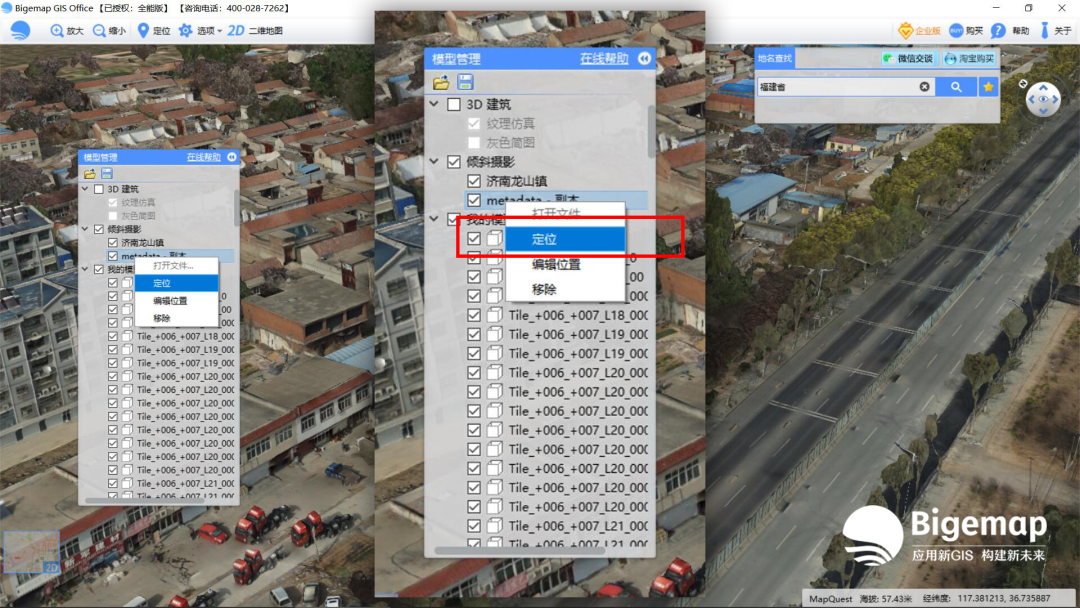Activate the 缩小 zoom-out tool
The height and width of the screenshot is (608, 1080).
pyautogui.click(x=110, y=31)
